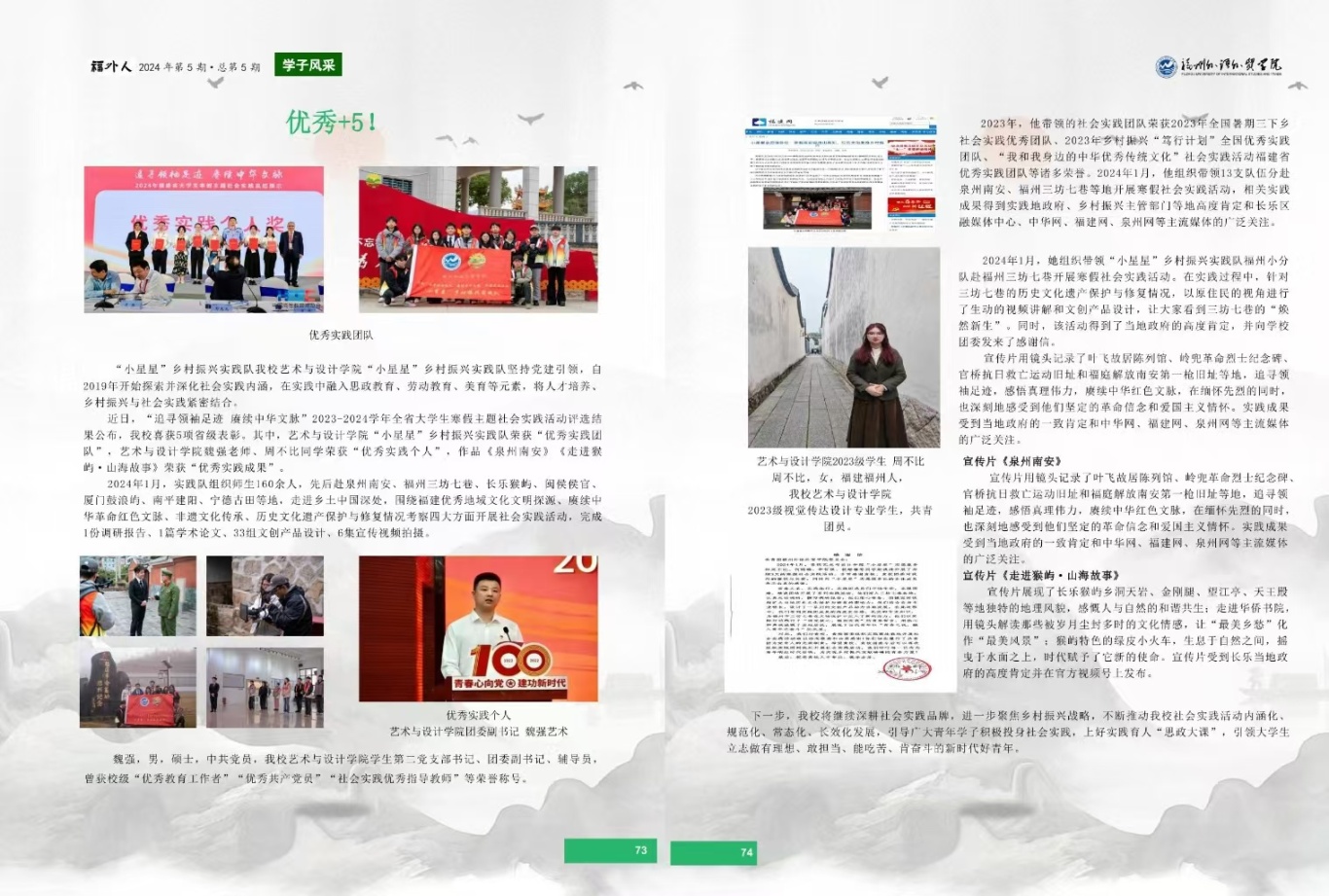Click the red official stamp on the letter
This screenshot has height=896, width=1329.
point(905,669)
